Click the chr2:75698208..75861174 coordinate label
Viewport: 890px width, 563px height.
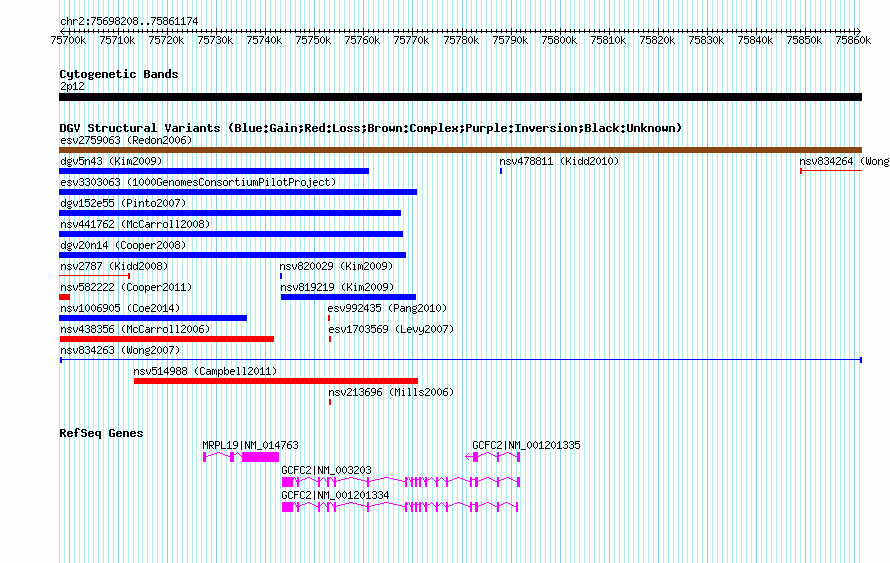(x=129, y=22)
